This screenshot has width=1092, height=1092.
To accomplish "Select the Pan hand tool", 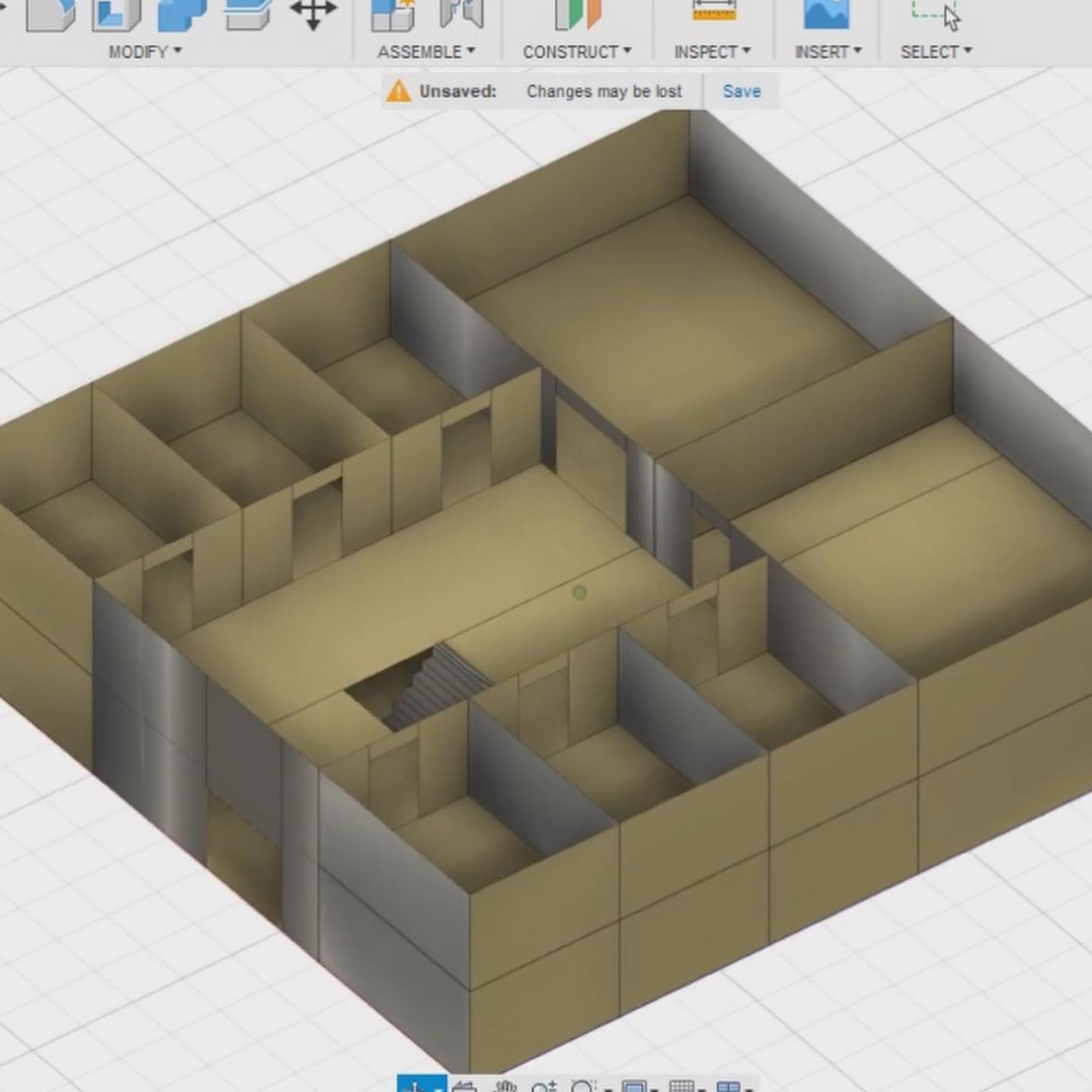I will pyautogui.click(x=505, y=1086).
